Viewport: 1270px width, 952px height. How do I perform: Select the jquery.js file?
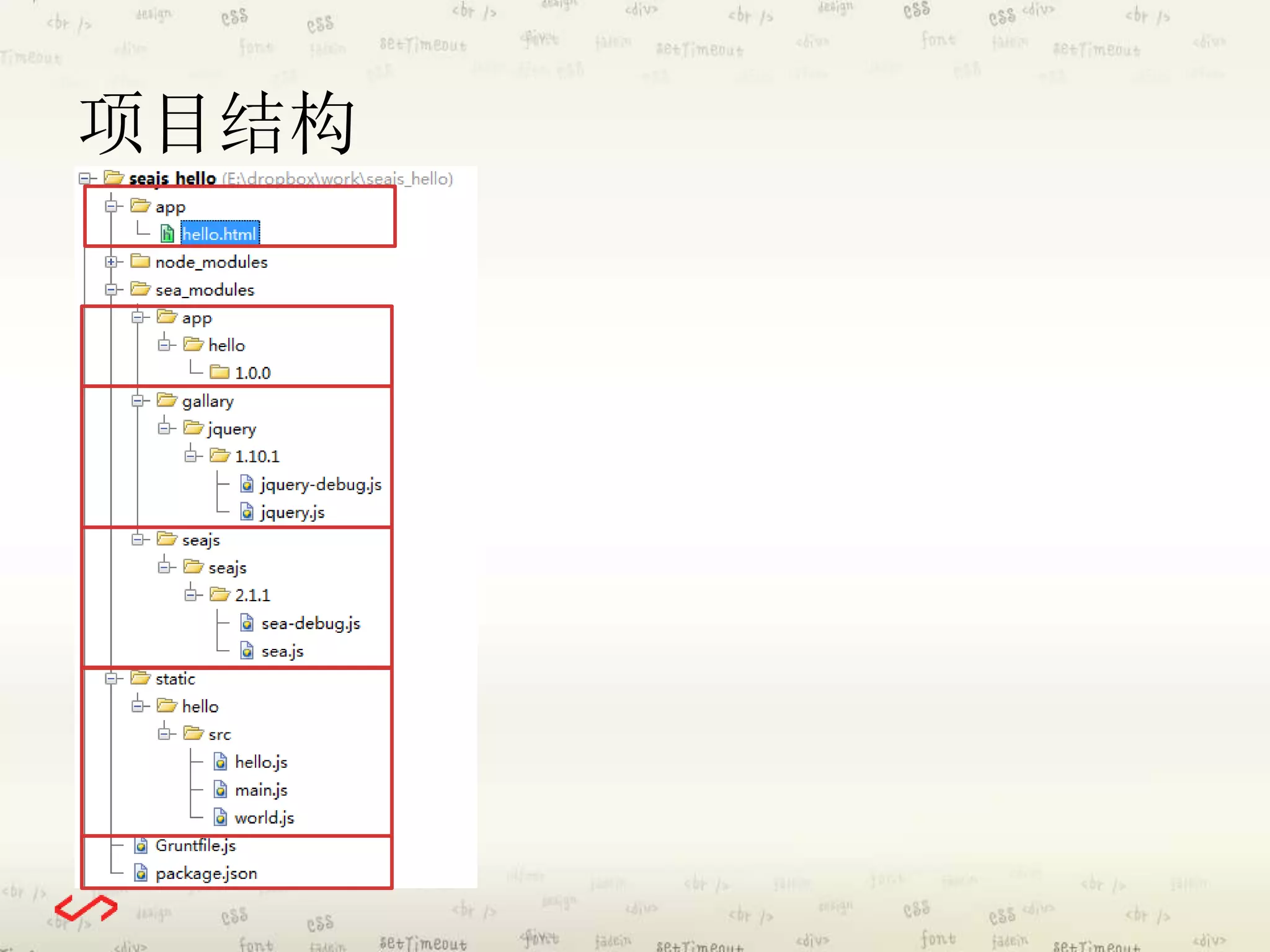click(292, 513)
